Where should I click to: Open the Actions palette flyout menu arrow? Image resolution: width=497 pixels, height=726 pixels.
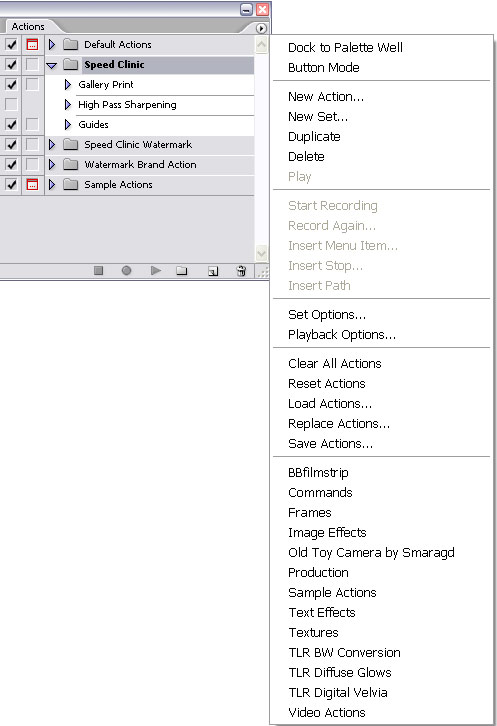click(261, 28)
